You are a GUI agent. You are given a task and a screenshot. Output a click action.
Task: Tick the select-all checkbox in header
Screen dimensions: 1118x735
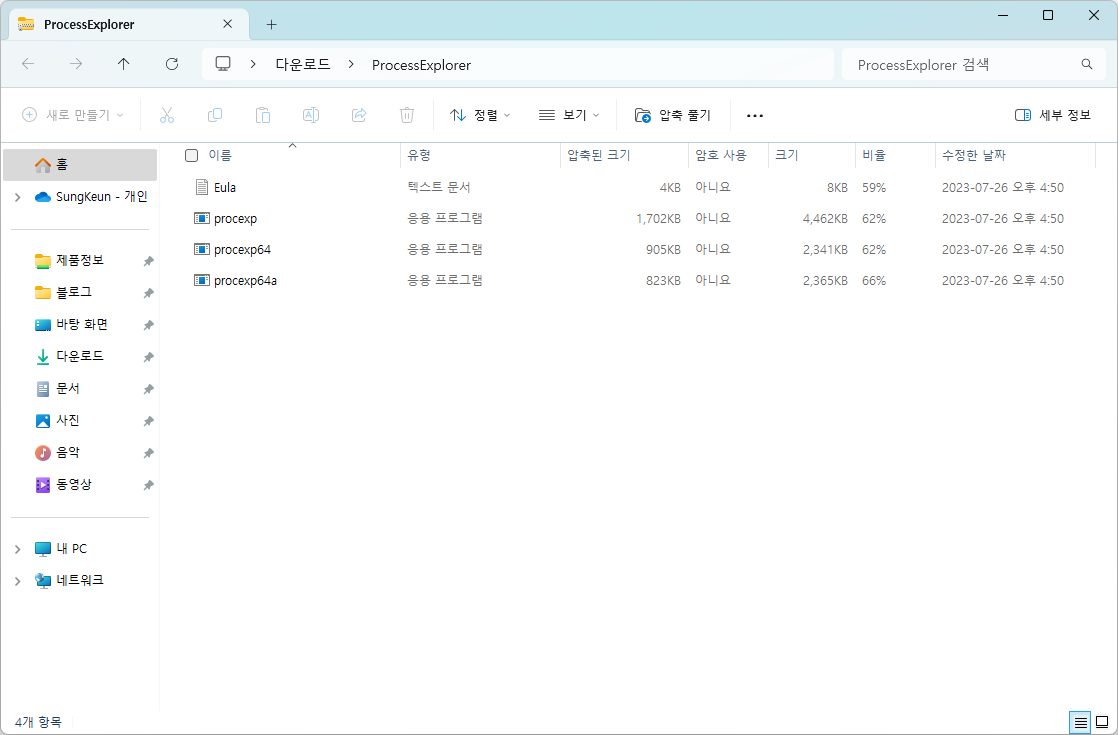coord(191,155)
